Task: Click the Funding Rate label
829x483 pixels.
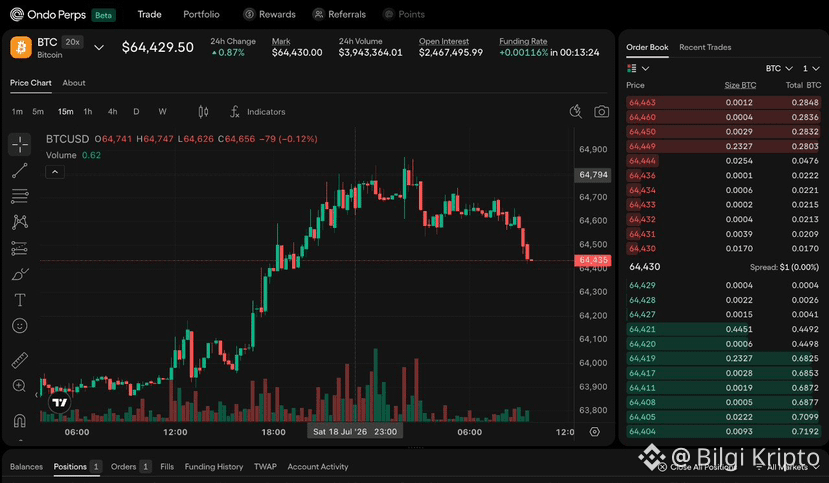Action: (523, 41)
